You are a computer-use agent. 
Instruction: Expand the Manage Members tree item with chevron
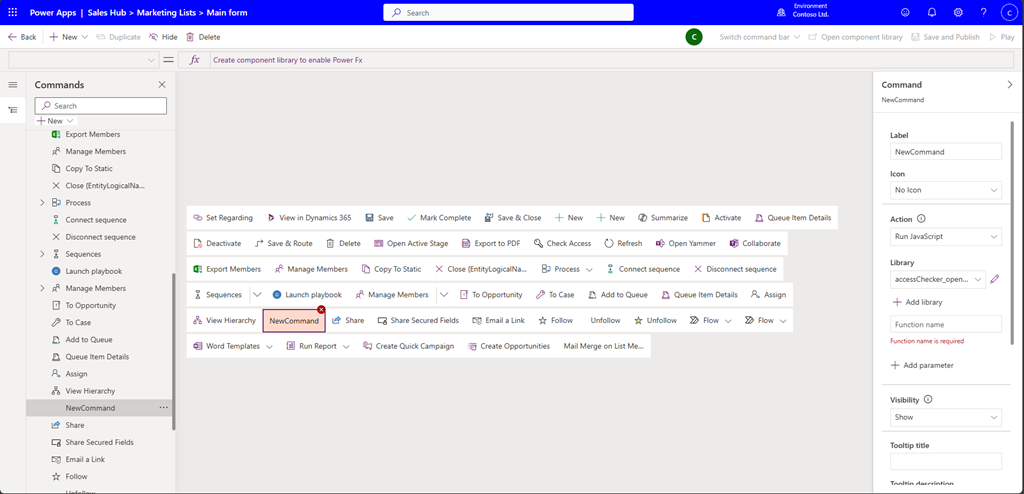tap(42, 288)
